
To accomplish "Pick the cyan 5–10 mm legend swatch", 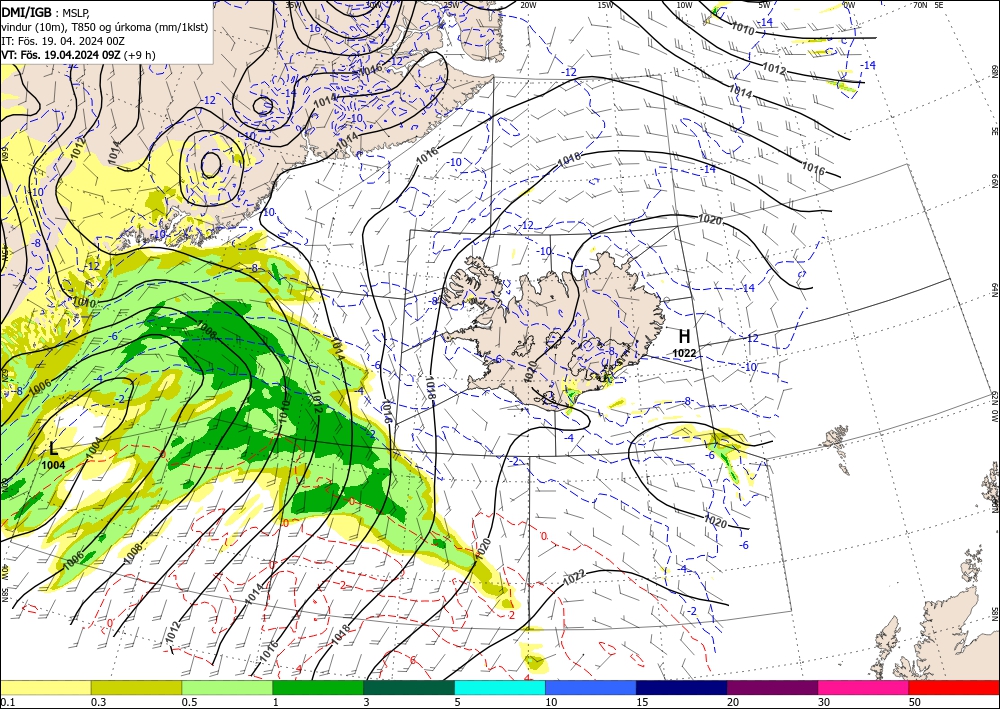I will (x=500, y=687).
